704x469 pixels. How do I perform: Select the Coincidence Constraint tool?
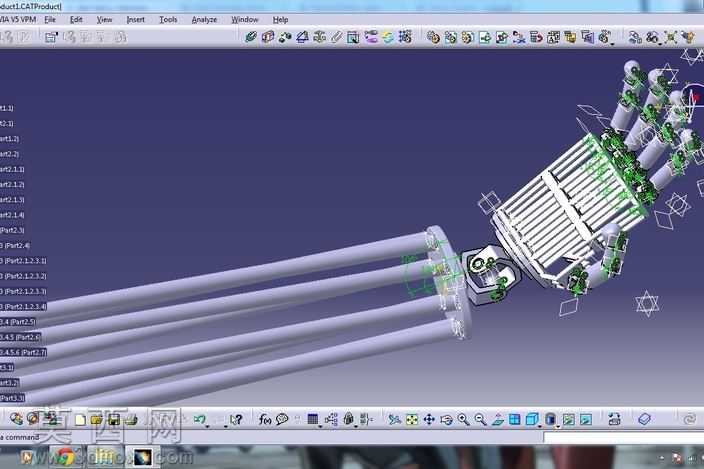click(x=251, y=37)
